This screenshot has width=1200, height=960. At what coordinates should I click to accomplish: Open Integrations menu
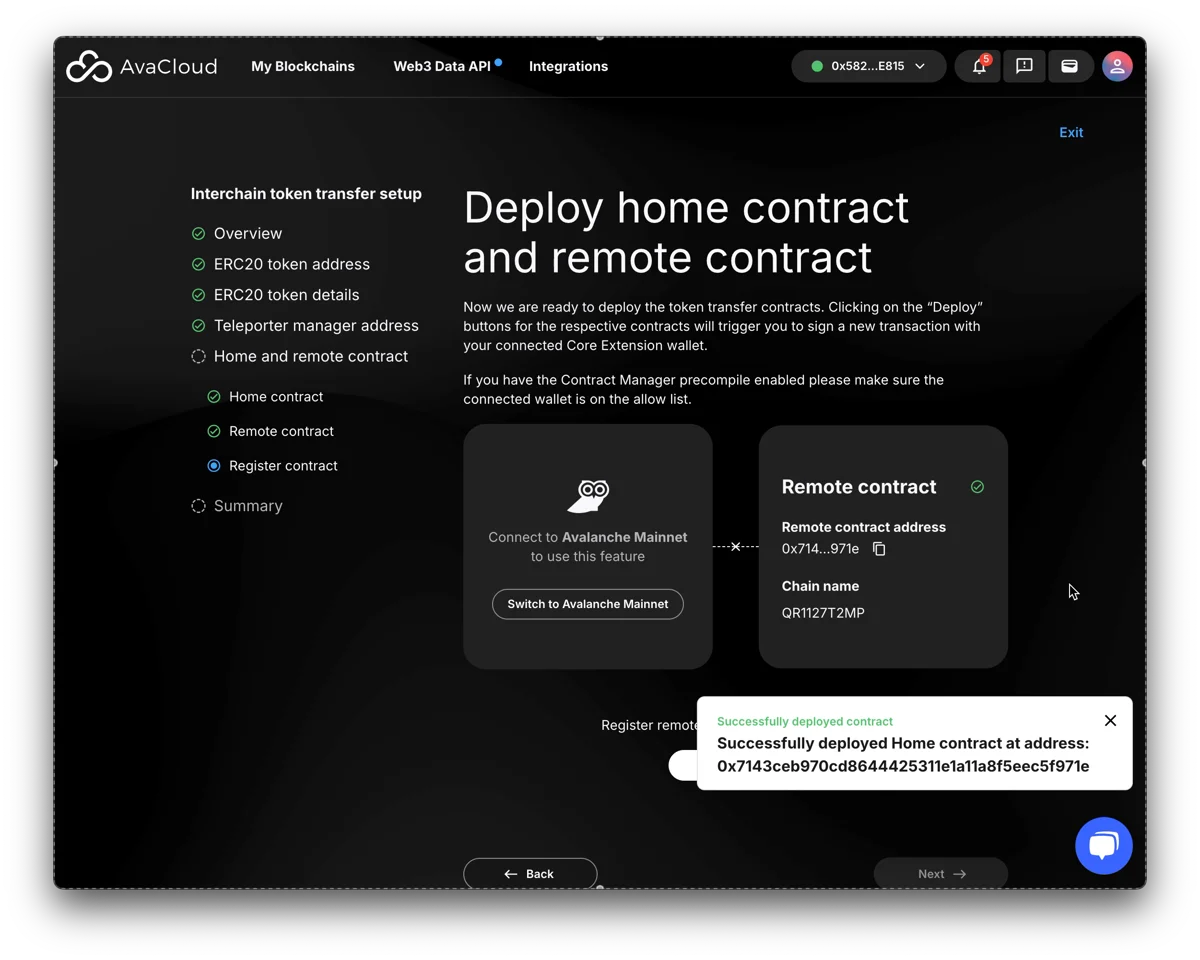coord(568,66)
